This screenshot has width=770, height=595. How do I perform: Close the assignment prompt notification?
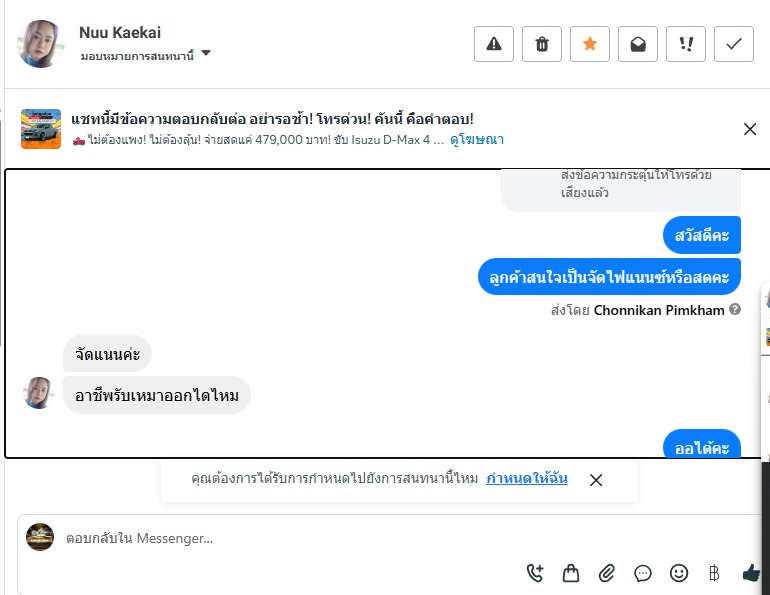[596, 480]
